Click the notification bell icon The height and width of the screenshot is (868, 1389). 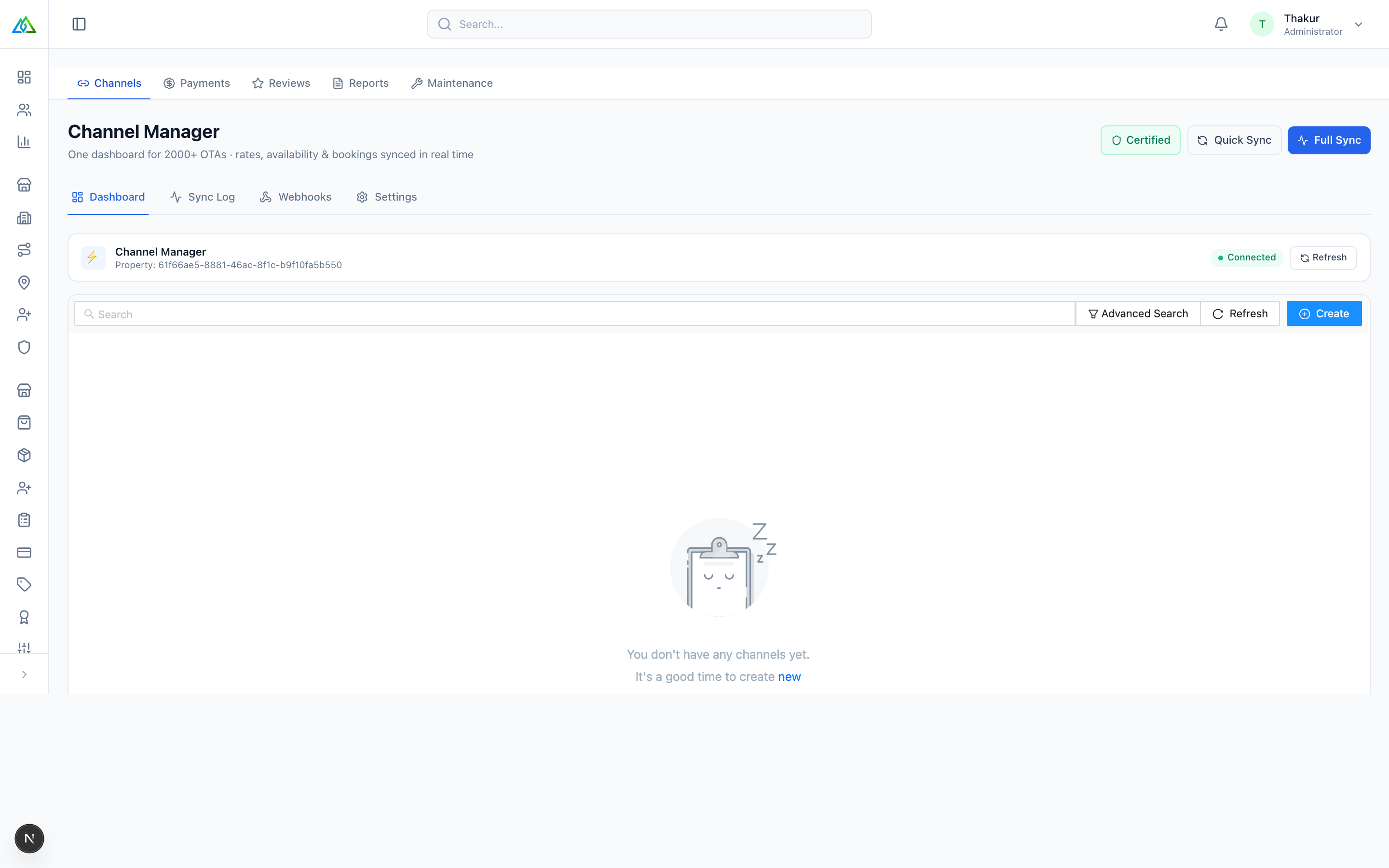1221,24
